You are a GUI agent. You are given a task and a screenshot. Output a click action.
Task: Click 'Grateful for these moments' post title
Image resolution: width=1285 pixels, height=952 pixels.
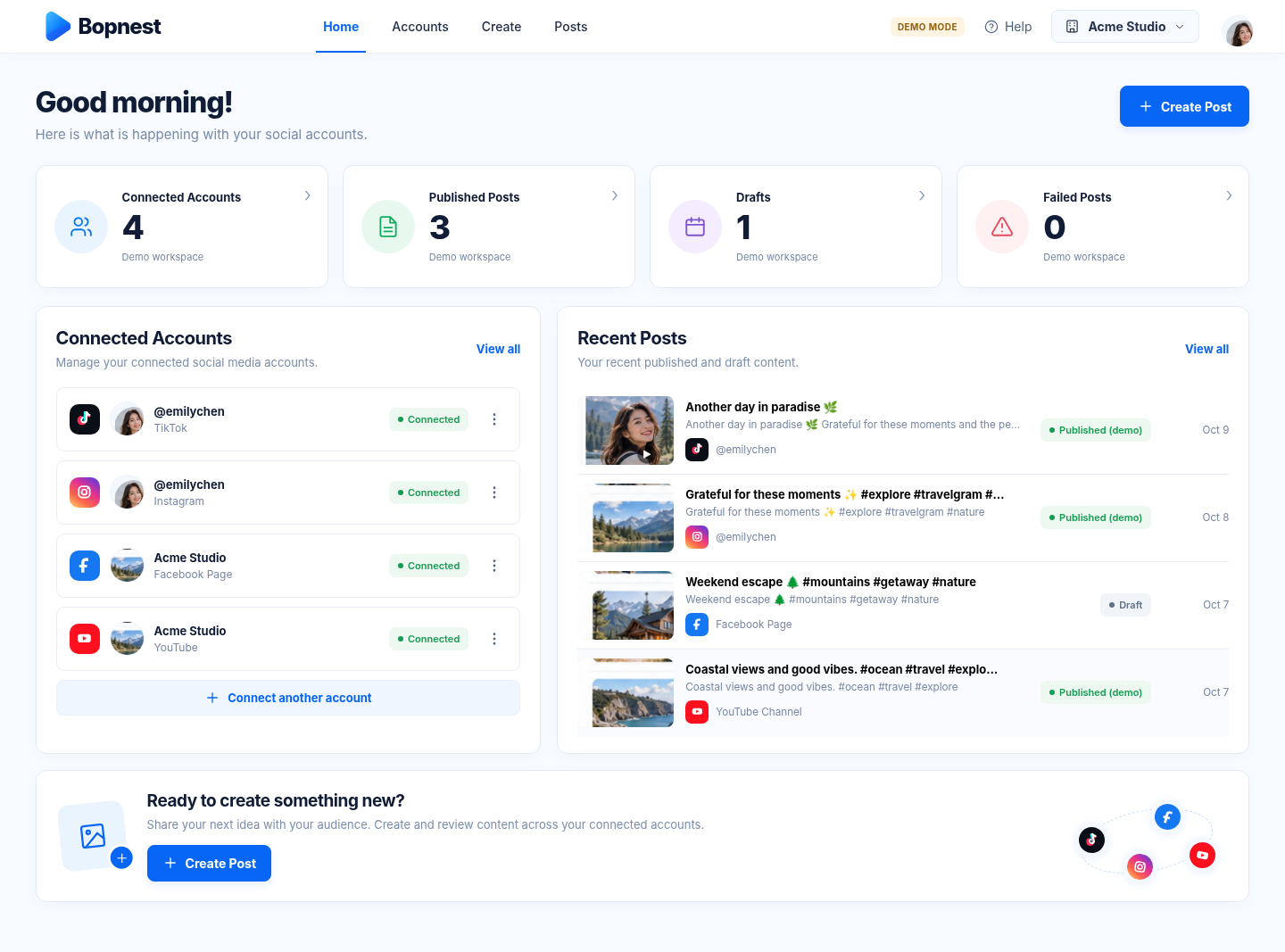click(x=845, y=494)
